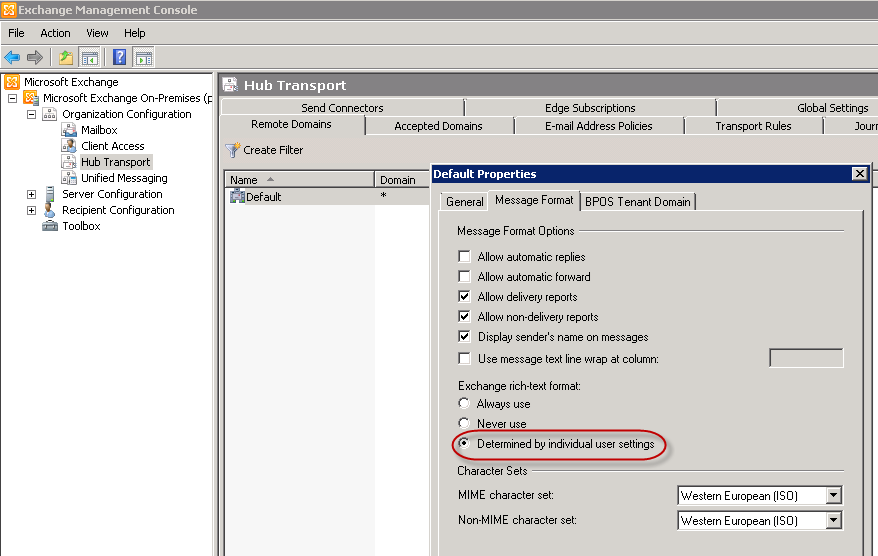Select the Mailbox node icon in tree
This screenshot has height=556, width=878.
point(69,130)
